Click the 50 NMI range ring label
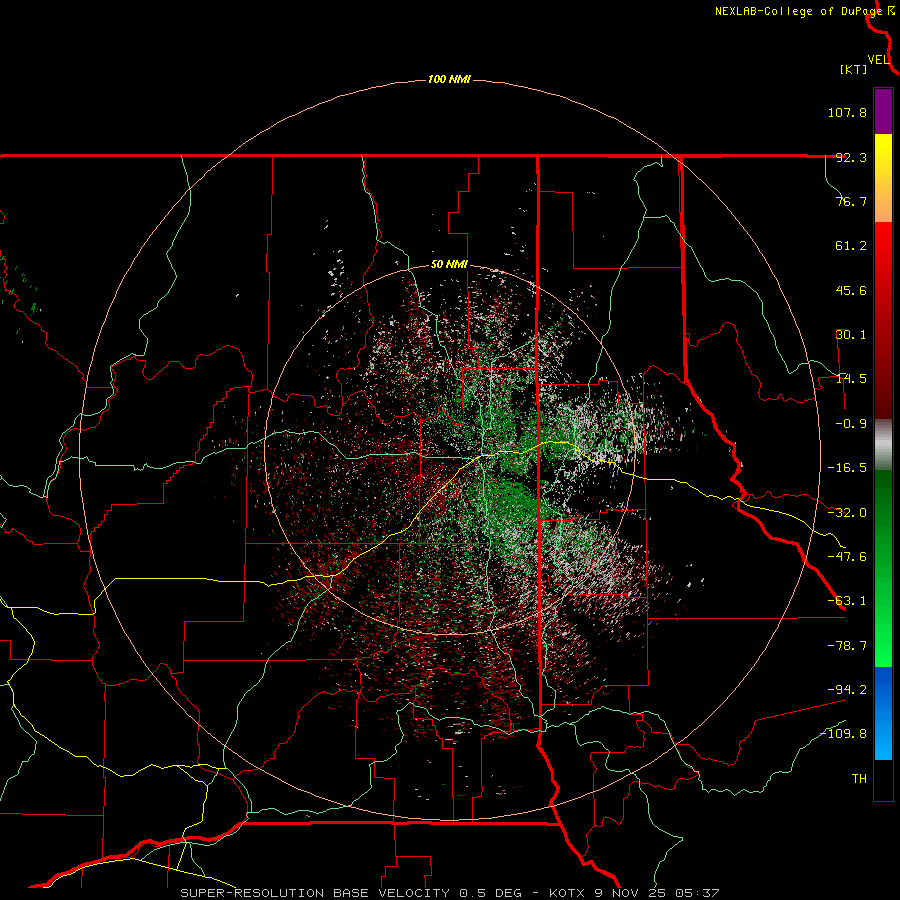This screenshot has height=900, width=900. 449,265
